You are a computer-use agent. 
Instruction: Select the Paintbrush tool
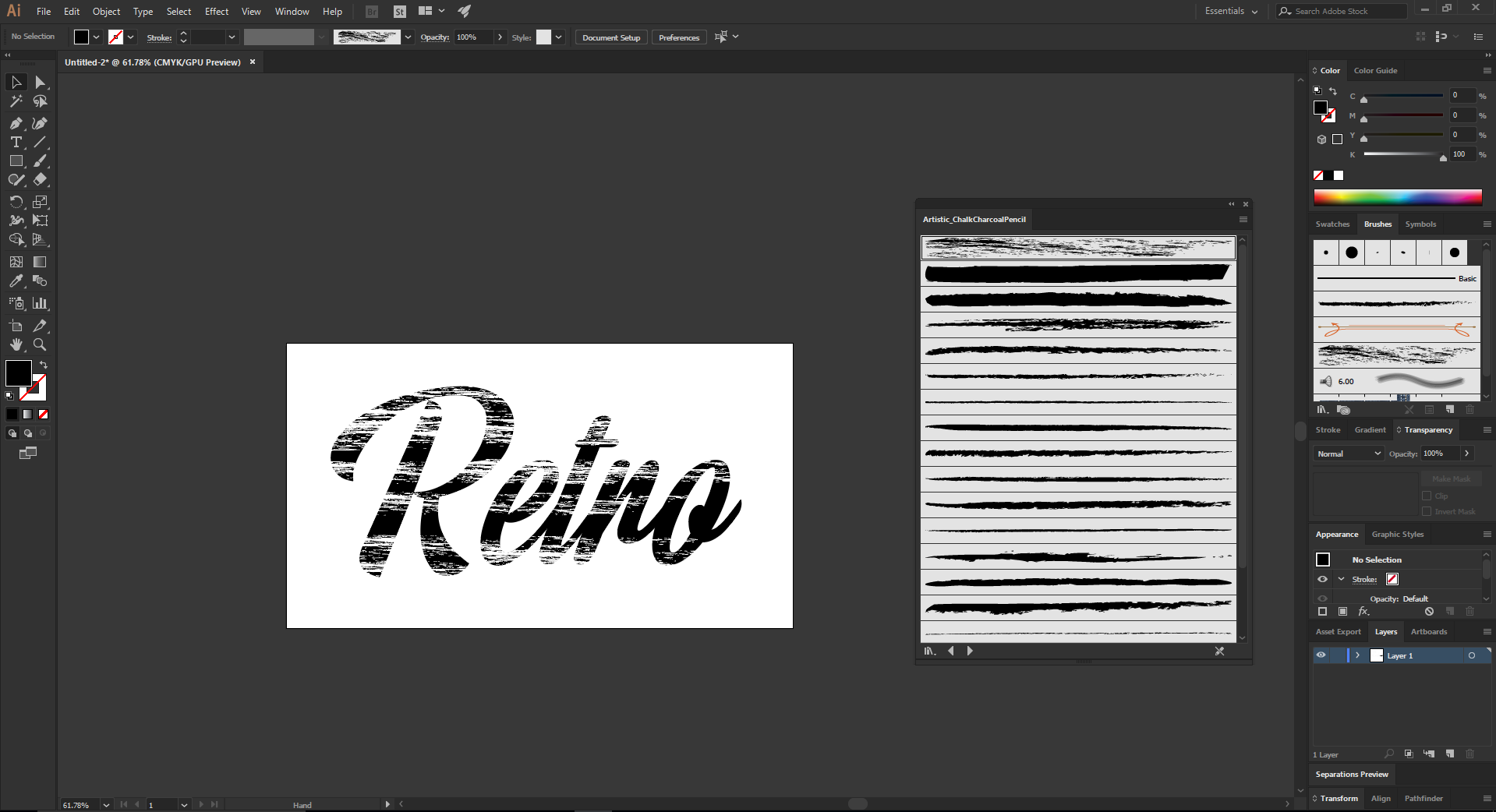(x=40, y=161)
